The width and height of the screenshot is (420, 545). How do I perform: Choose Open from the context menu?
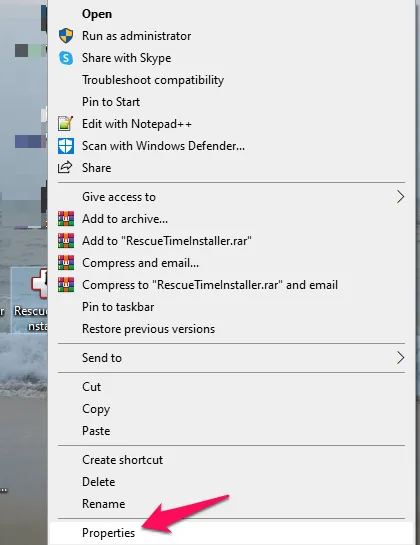(x=231, y=14)
